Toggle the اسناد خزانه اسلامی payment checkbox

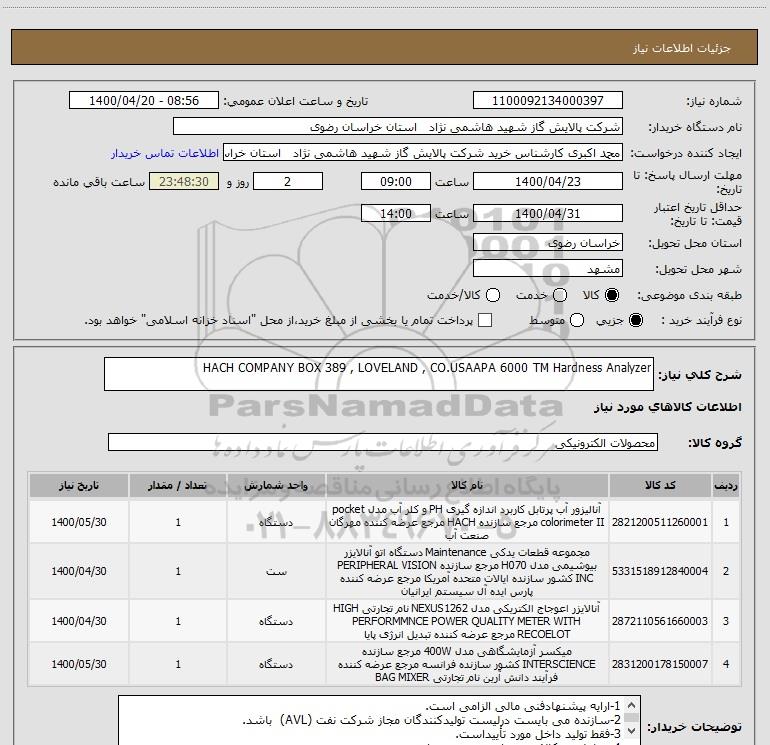click(485, 320)
